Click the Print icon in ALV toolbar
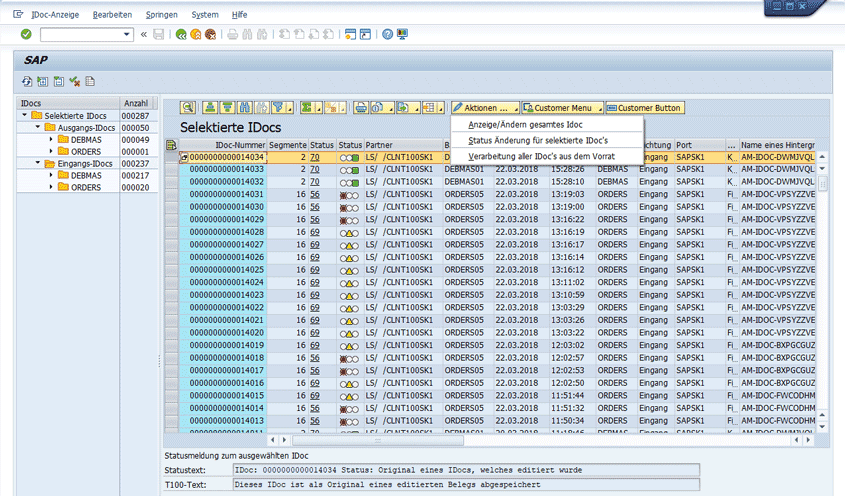The height and width of the screenshot is (496, 845). pos(361,108)
